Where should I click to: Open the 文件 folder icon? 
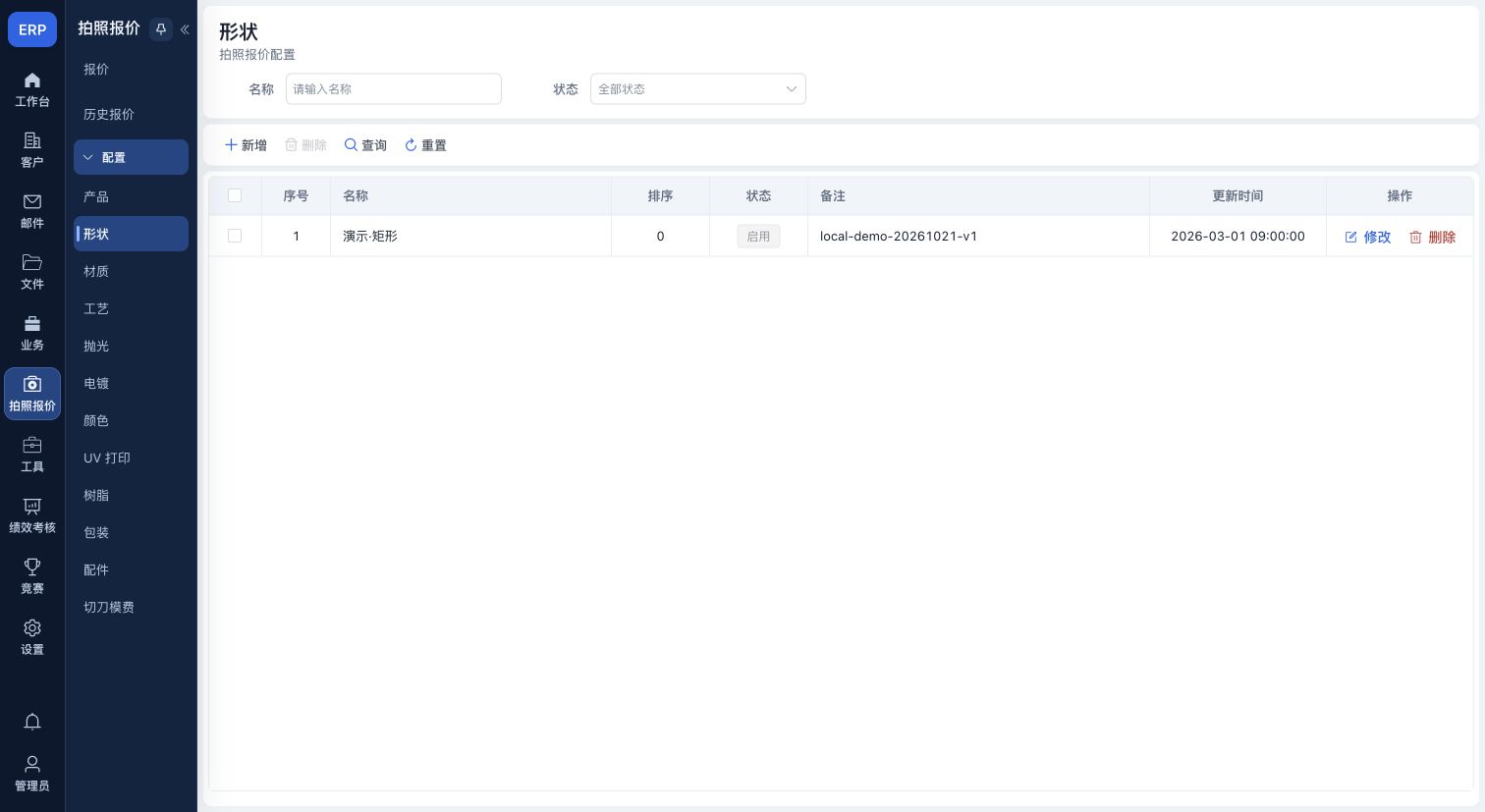(x=32, y=272)
